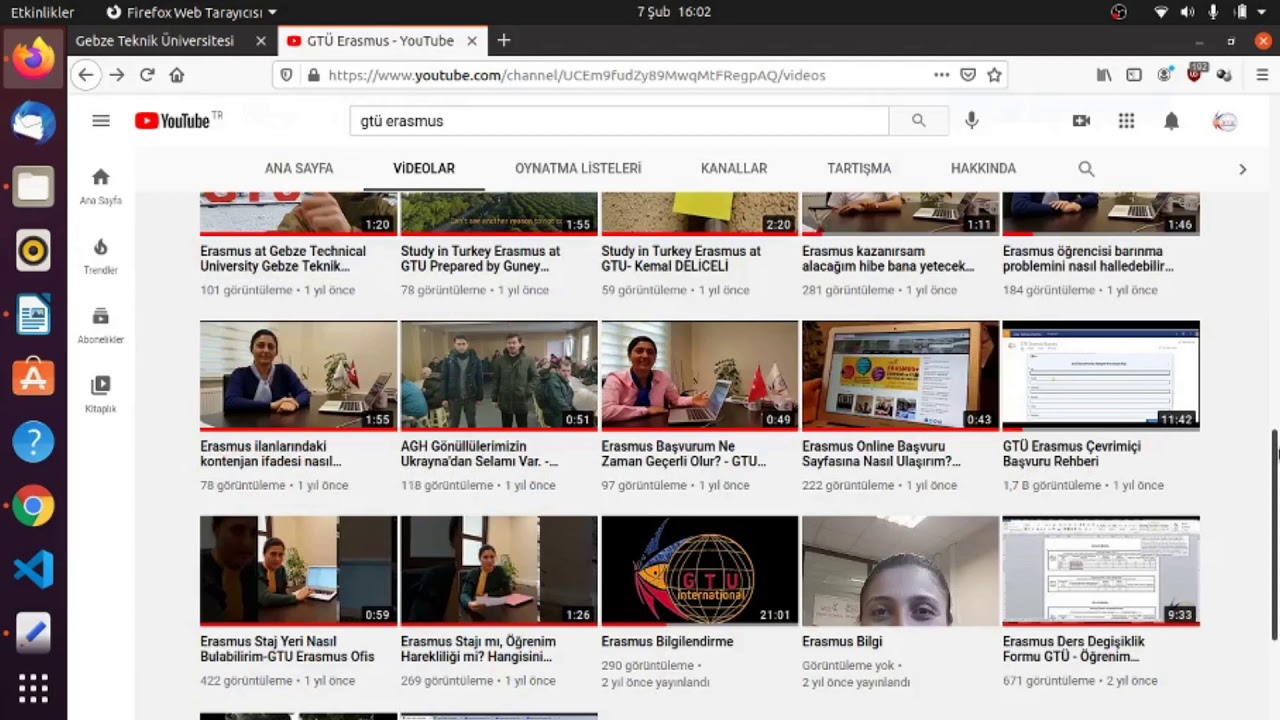Viewport: 1280px width, 720px height.
Task: Close the GTÜ Erasmus - YouTube tab
Action: pos(472,41)
